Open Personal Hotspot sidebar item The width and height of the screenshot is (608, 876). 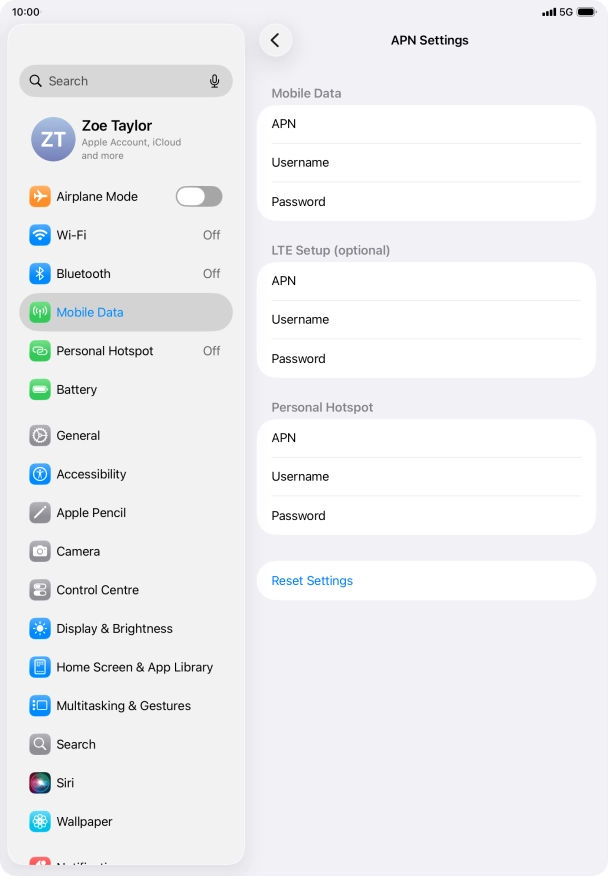[x=126, y=351]
